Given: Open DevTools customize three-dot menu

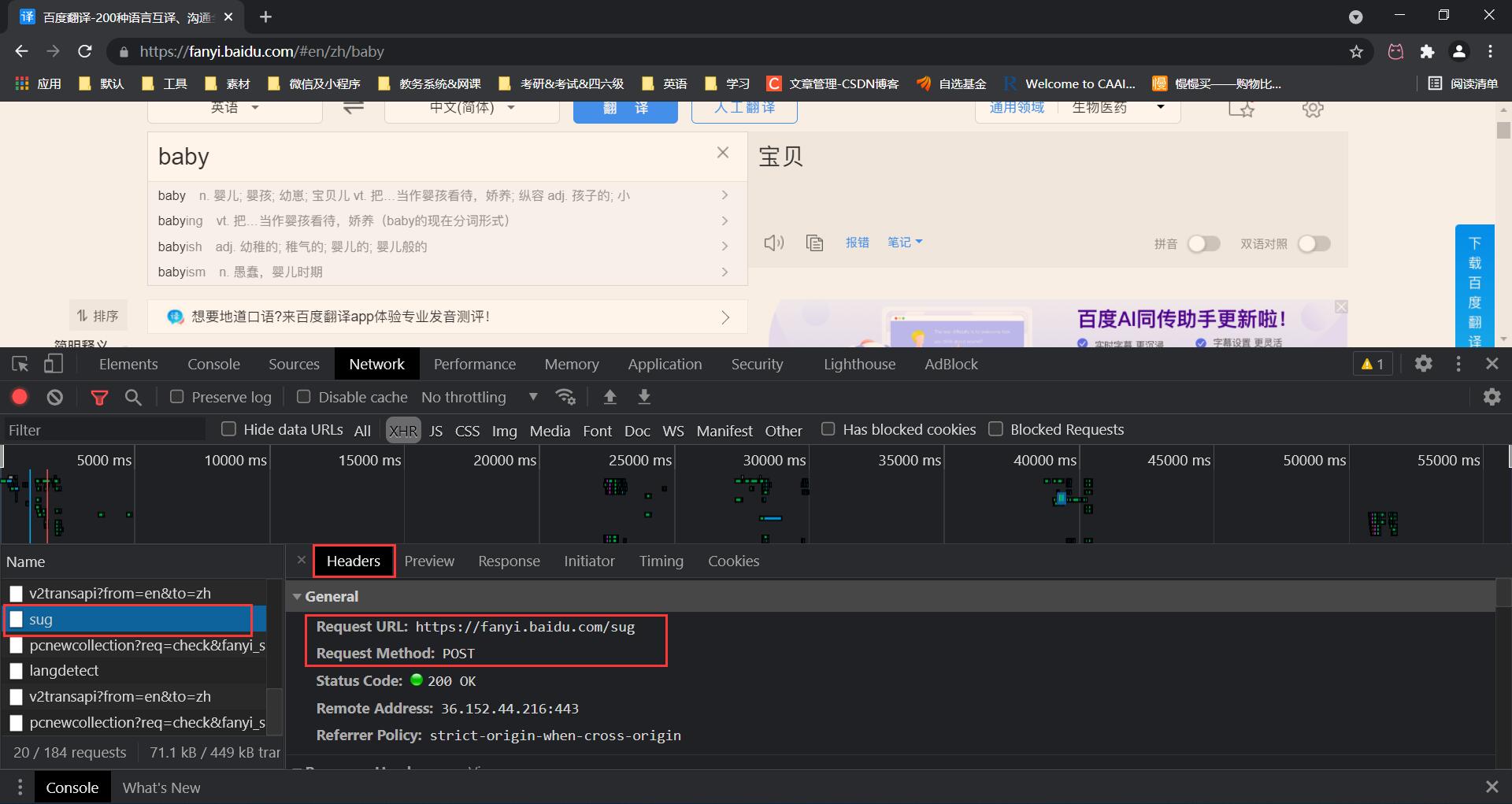Looking at the screenshot, I should [x=1458, y=364].
